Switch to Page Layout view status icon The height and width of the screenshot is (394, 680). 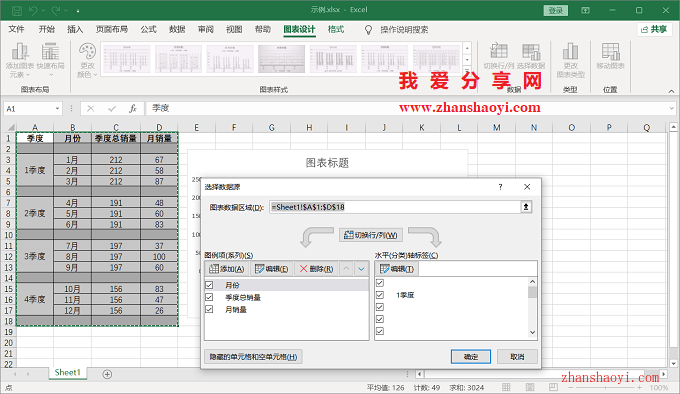click(530, 387)
